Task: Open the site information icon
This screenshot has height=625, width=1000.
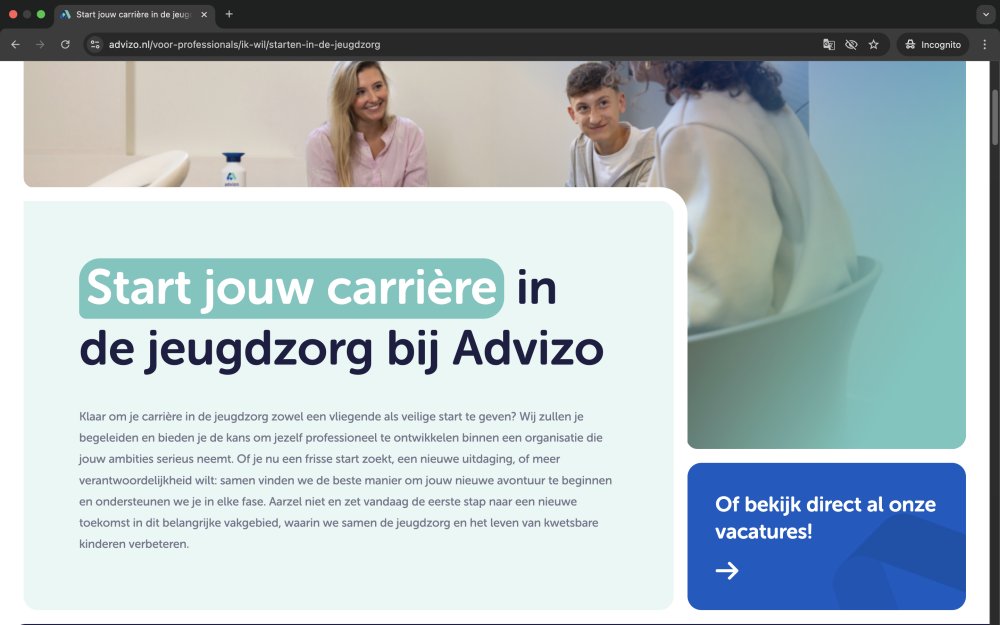Action: pyautogui.click(x=95, y=44)
